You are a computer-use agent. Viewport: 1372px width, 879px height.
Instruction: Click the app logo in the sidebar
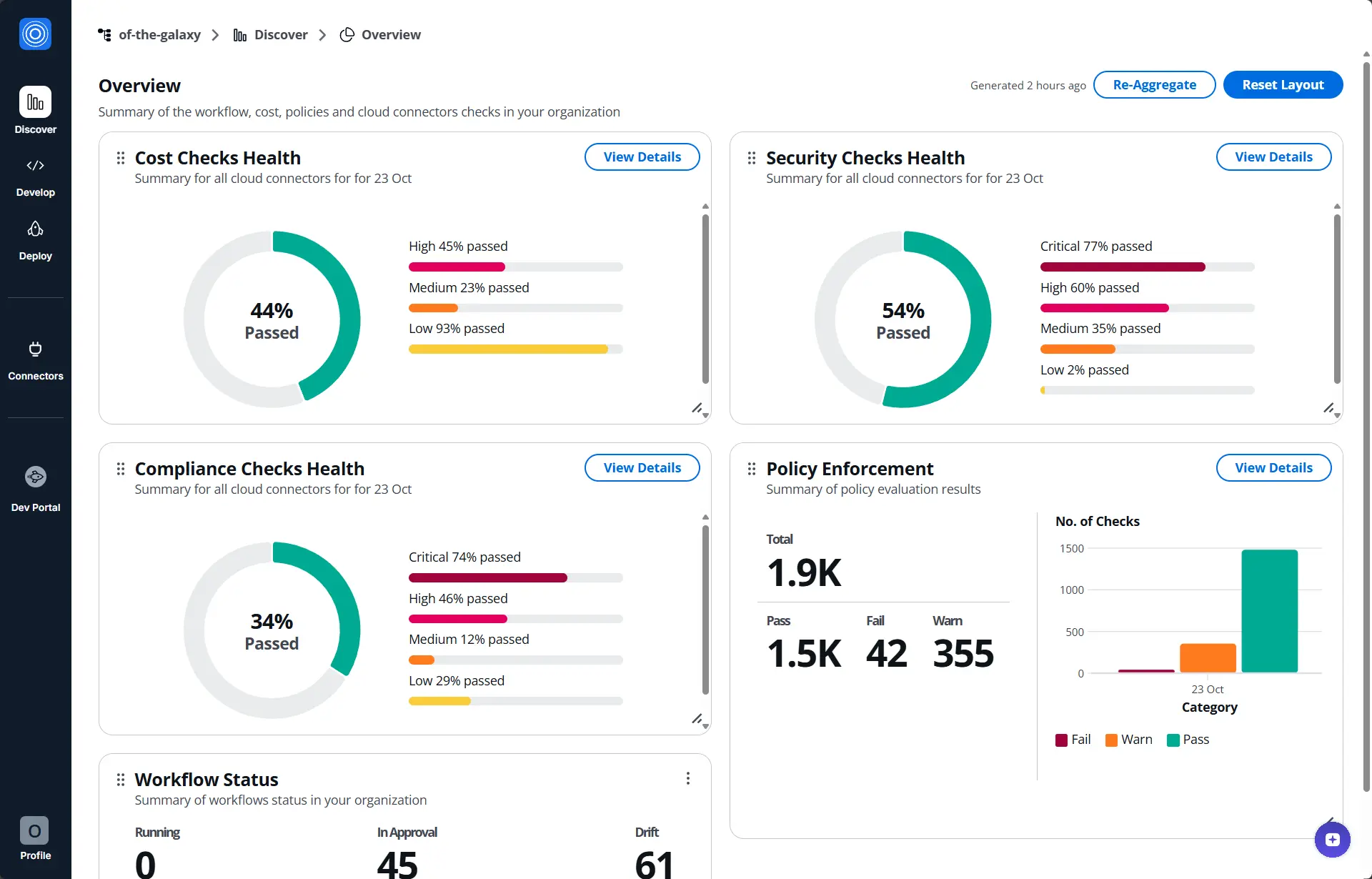pos(35,34)
